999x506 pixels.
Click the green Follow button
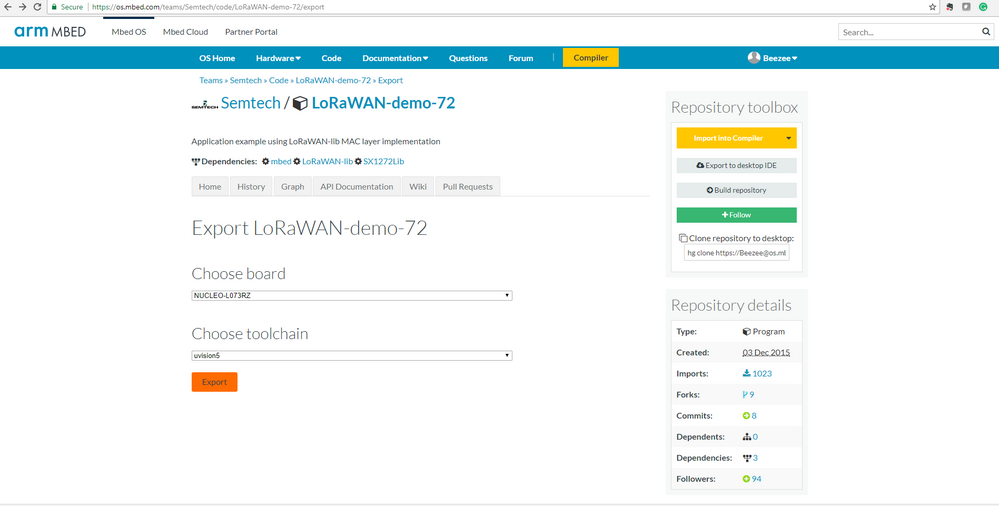tap(737, 215)
